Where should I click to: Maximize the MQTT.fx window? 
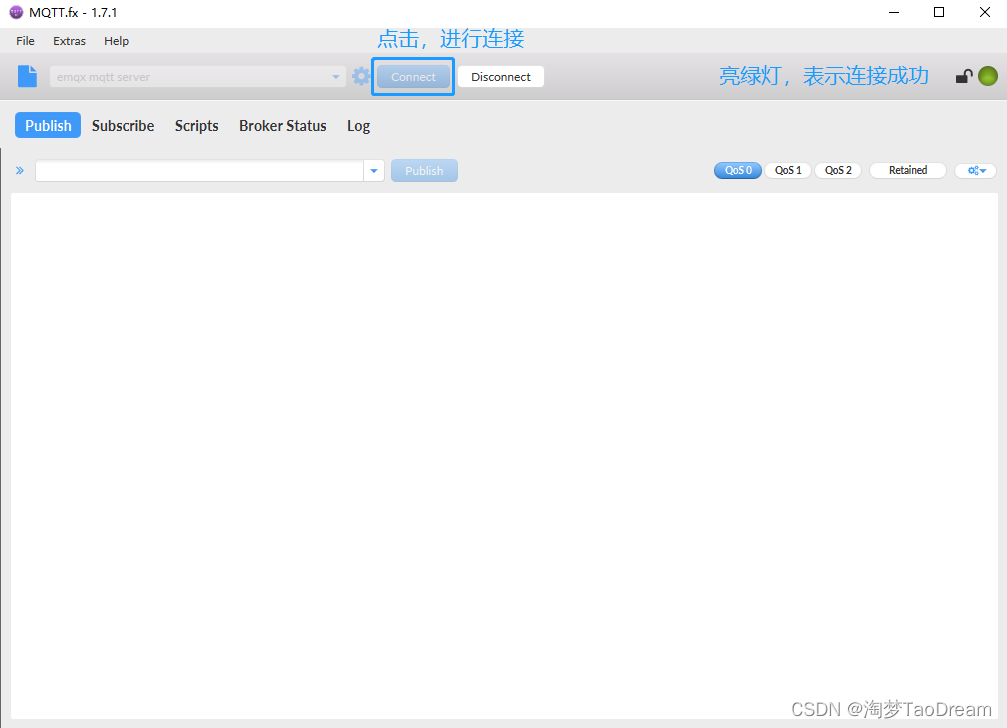click(x=939, y=13)
